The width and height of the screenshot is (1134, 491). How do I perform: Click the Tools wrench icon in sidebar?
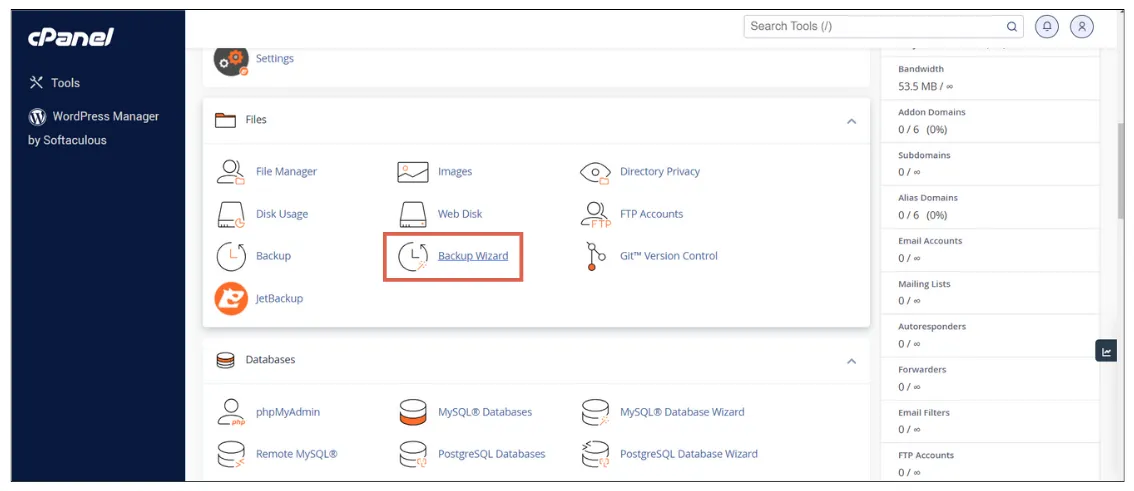(x=36, y=82)
